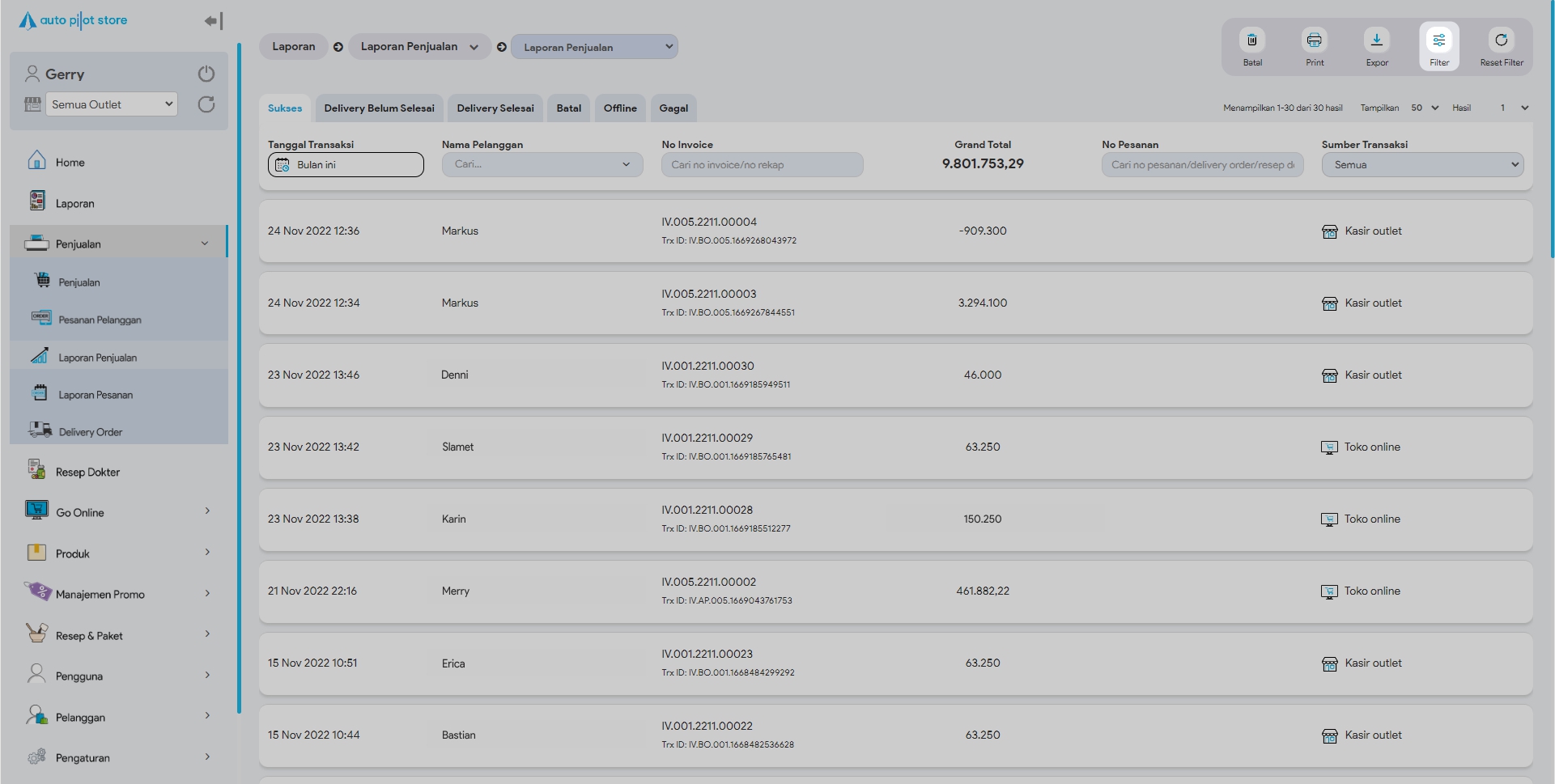Click the Laporan breadcrumb button

293,47
